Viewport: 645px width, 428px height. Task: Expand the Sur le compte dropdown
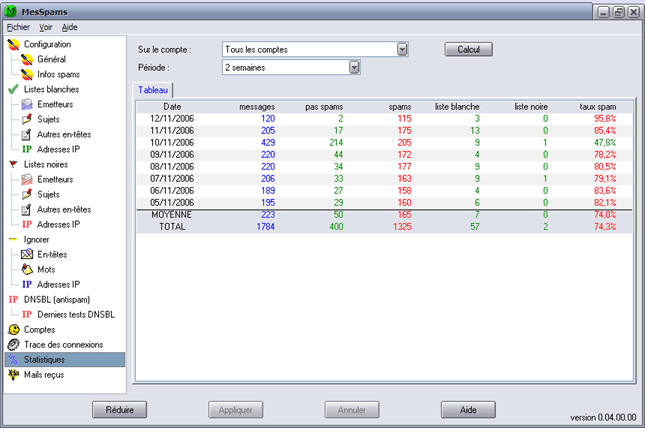[x=402, y=49]
